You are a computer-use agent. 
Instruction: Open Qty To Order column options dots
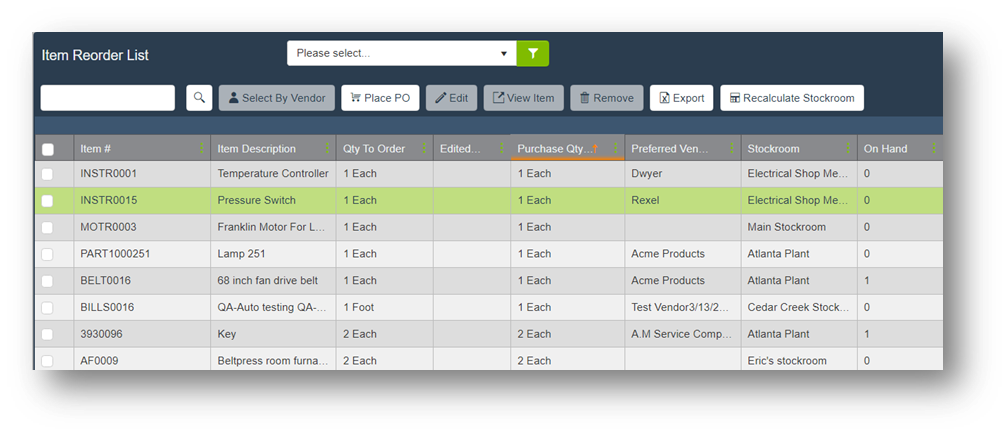pos(425,149)
